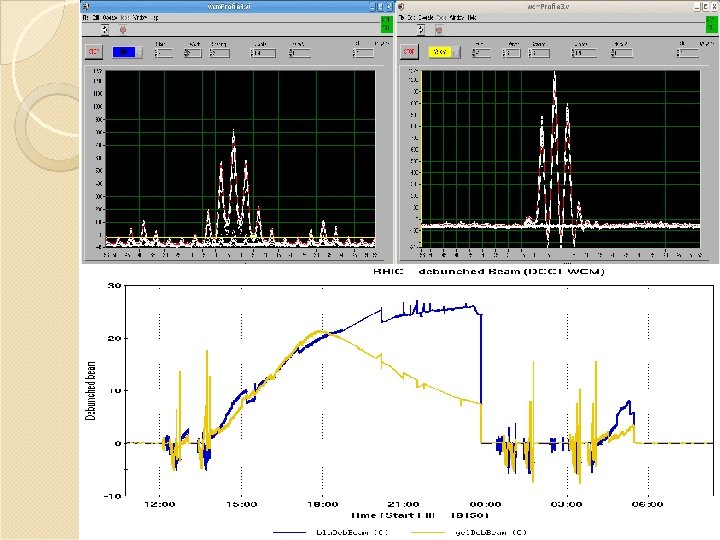Click the last numeric field in left window
720x540 pixels.
pyautogui.click(x=363, y=53)
